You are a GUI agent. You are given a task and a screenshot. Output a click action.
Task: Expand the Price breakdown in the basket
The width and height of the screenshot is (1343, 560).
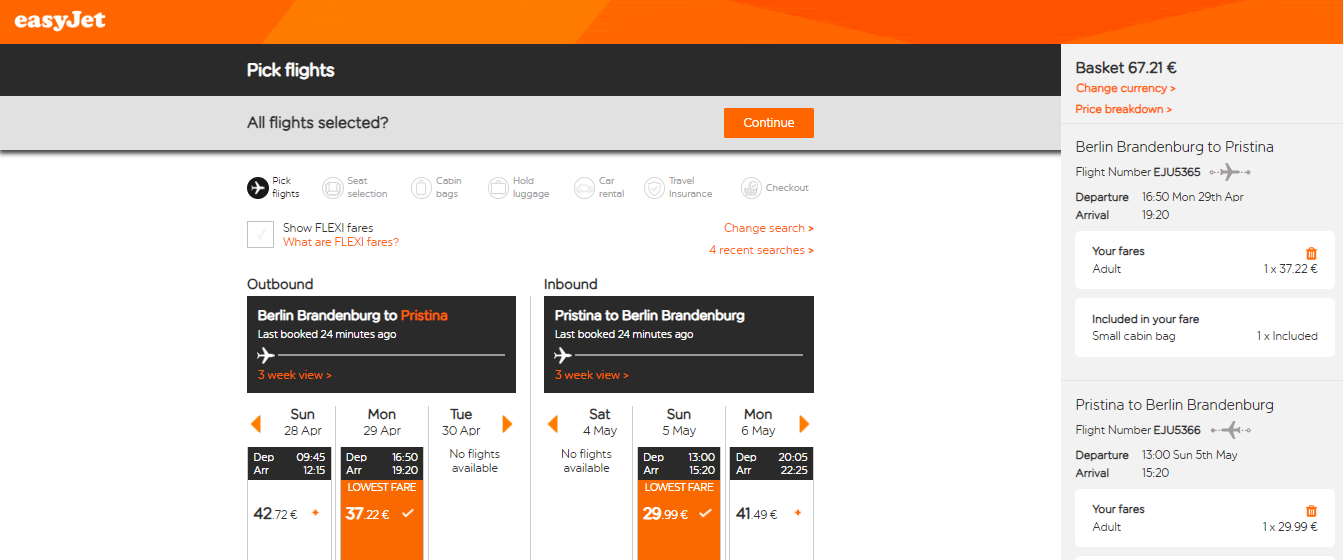[x=1123, y=109]
